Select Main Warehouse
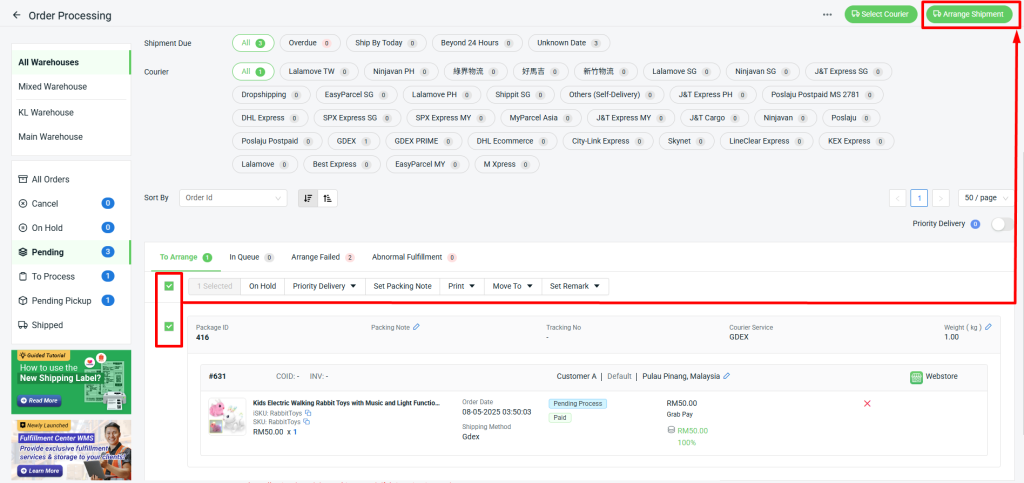 tap(71, 137)
